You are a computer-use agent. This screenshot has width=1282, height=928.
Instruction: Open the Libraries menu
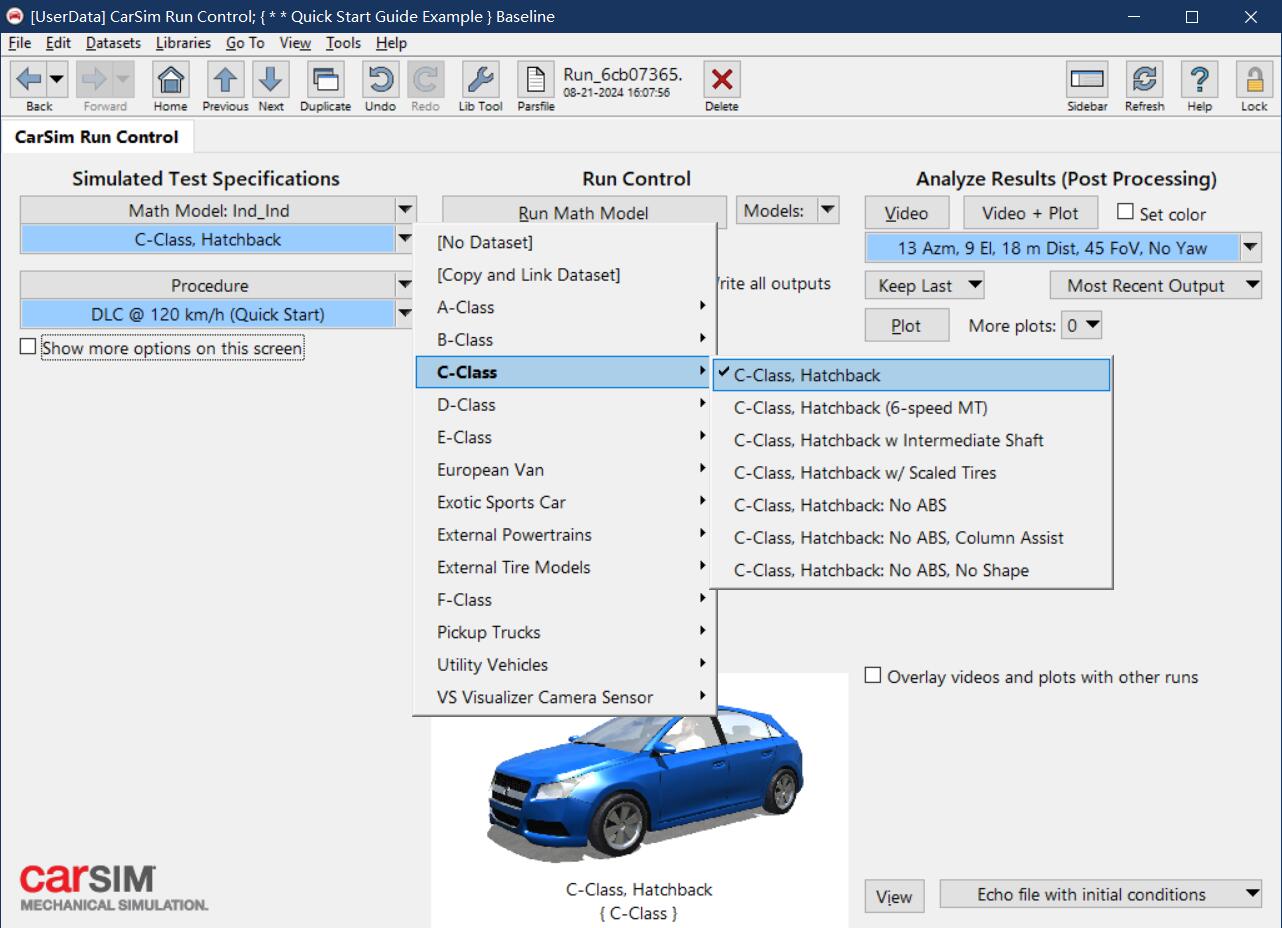tap(183, 43)
